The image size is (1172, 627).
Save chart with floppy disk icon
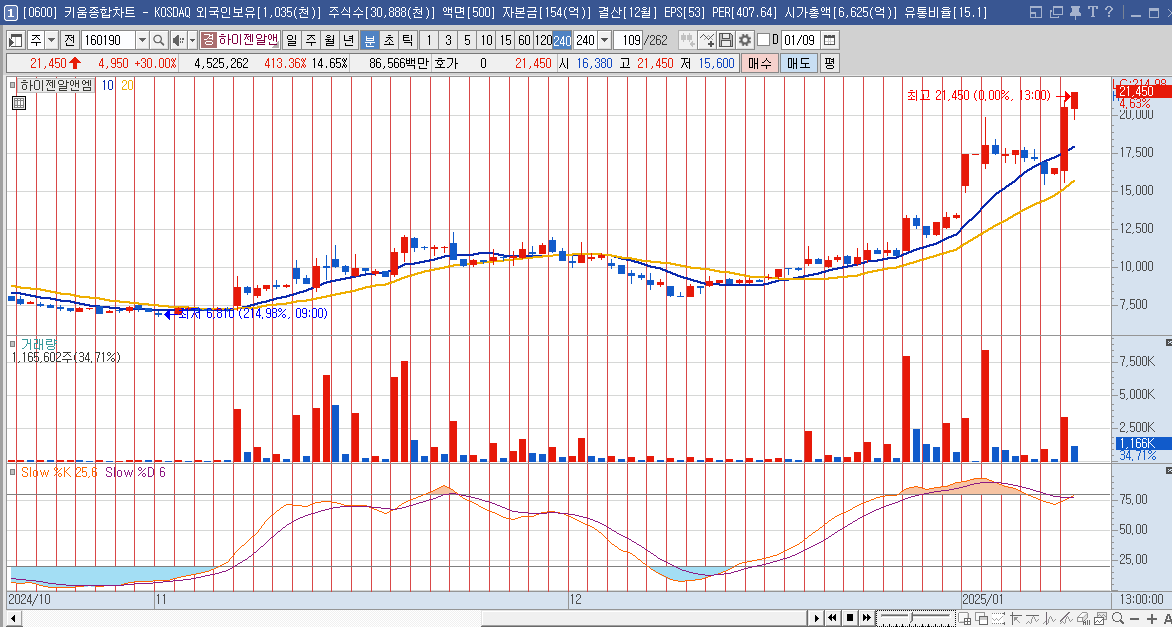point(726,40)
